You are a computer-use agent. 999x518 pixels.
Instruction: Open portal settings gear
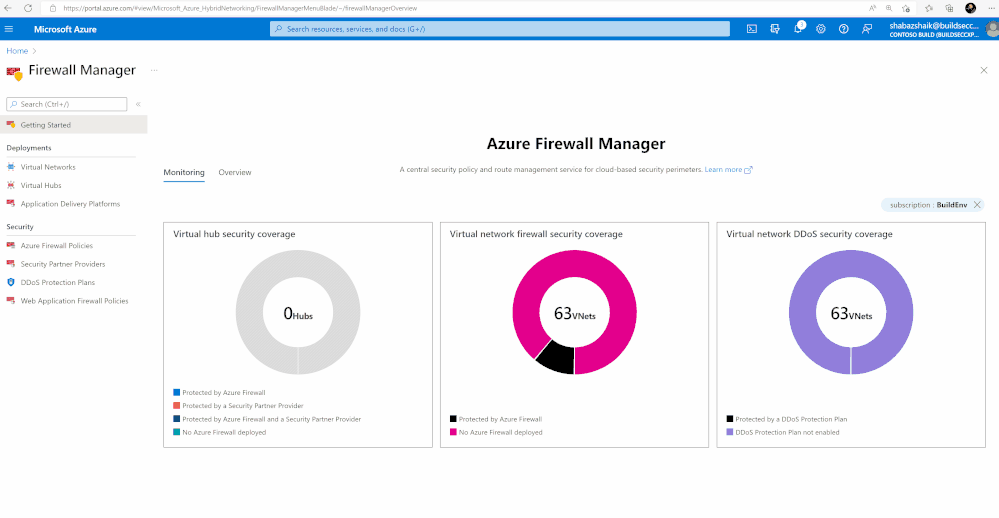(x=821, y=29)
